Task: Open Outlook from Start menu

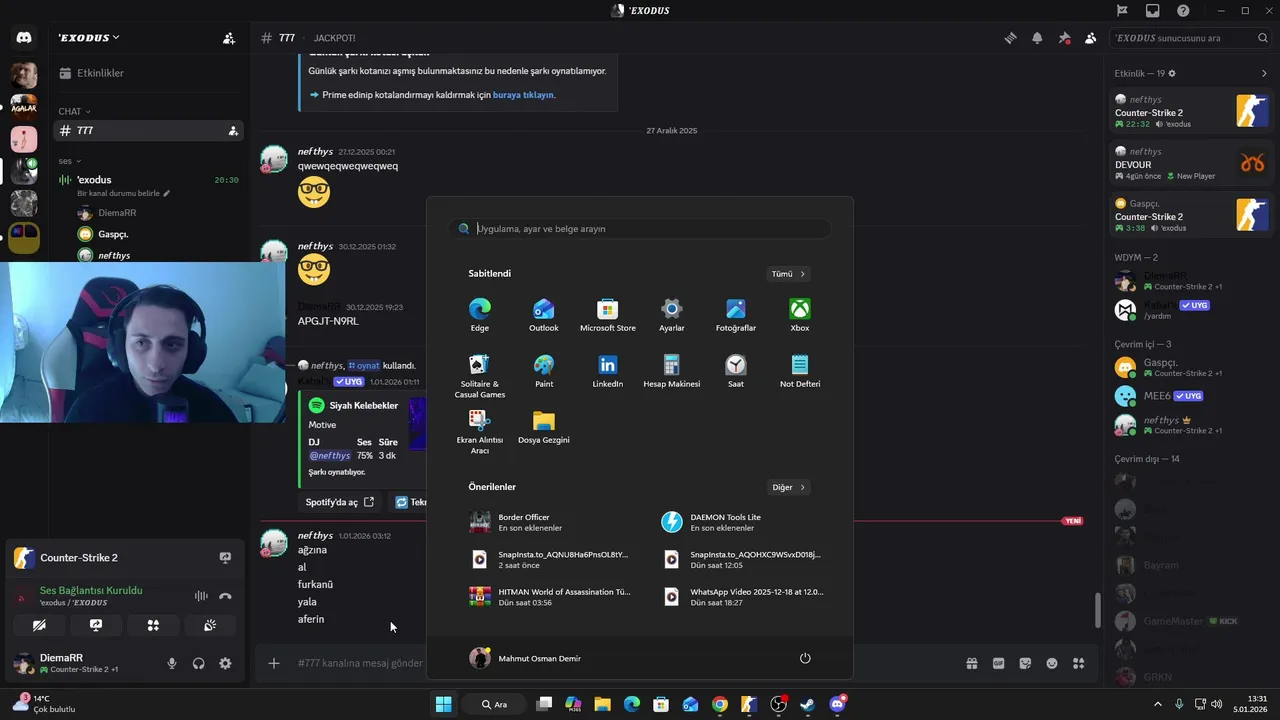Action: tap(544, 315)
